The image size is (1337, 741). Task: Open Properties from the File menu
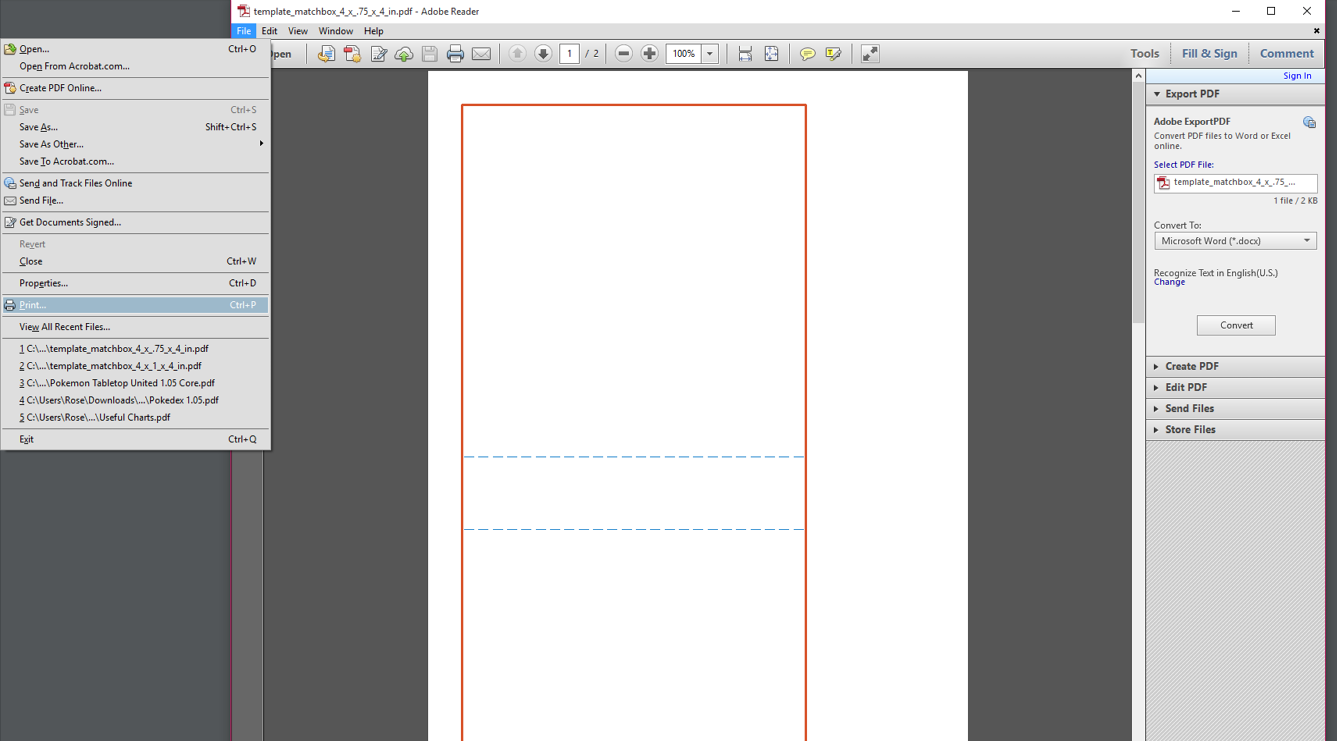135,283
